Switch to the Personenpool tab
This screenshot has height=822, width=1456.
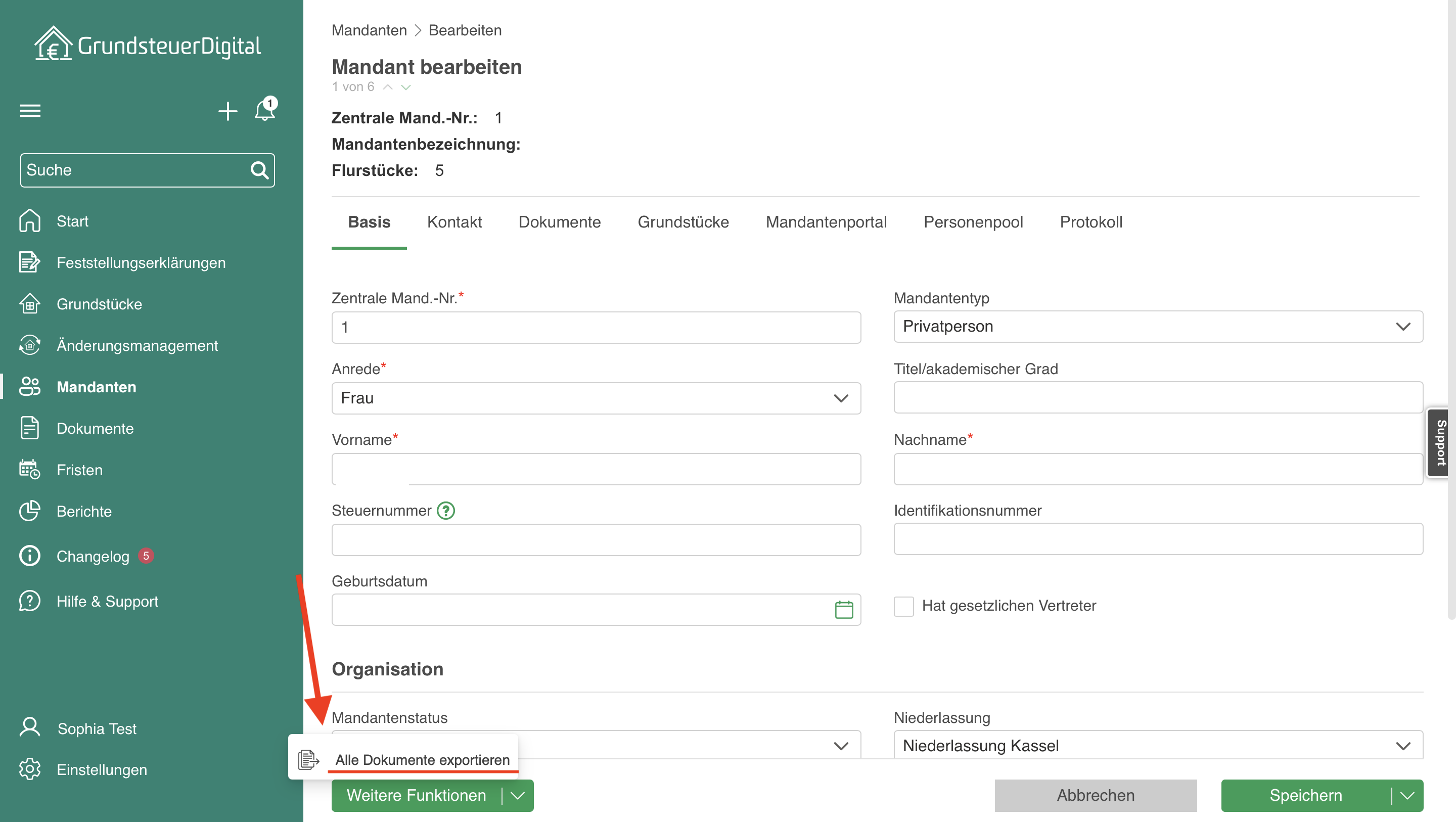[973, 221]
